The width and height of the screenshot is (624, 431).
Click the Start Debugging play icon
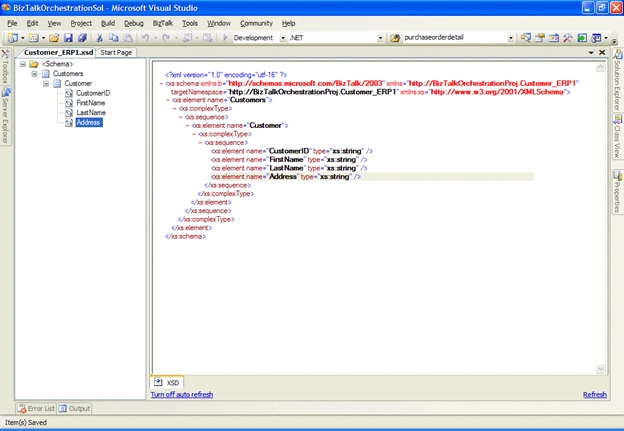pos(225,38)
